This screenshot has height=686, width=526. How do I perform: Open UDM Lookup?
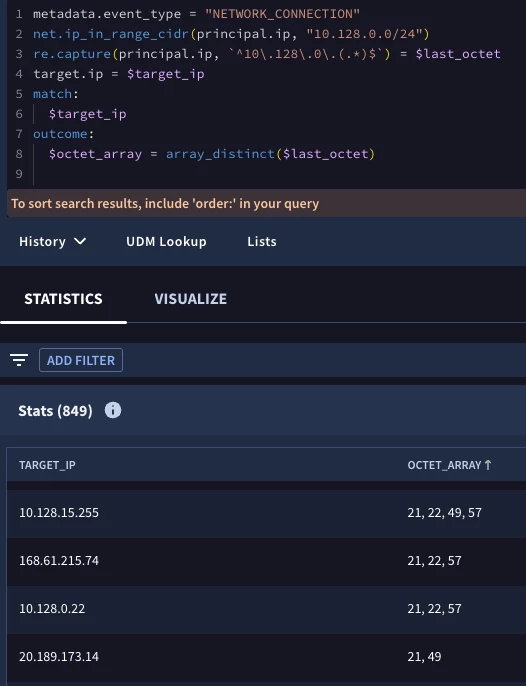point(166,242)
